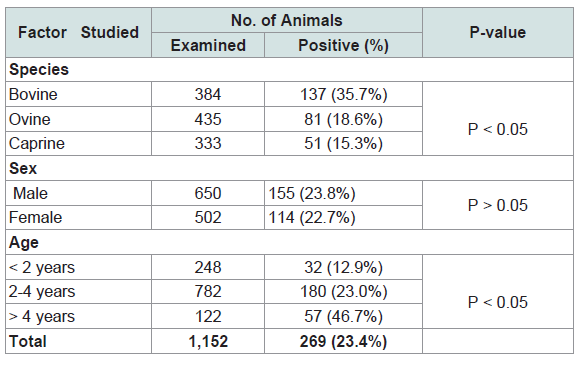Select the P > 0.05 cell

click(498, 205)
